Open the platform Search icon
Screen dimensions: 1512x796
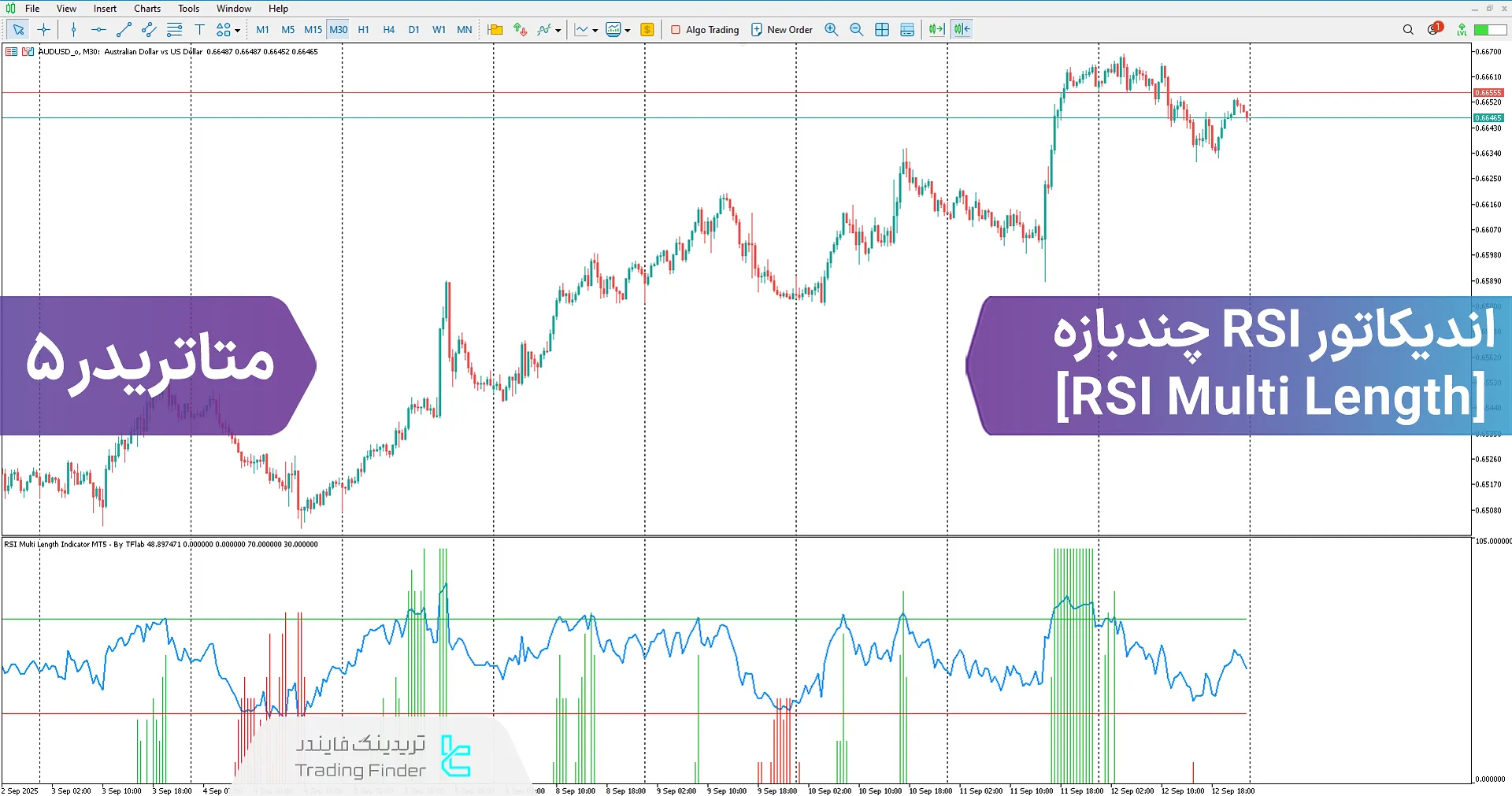(1407, 29)
